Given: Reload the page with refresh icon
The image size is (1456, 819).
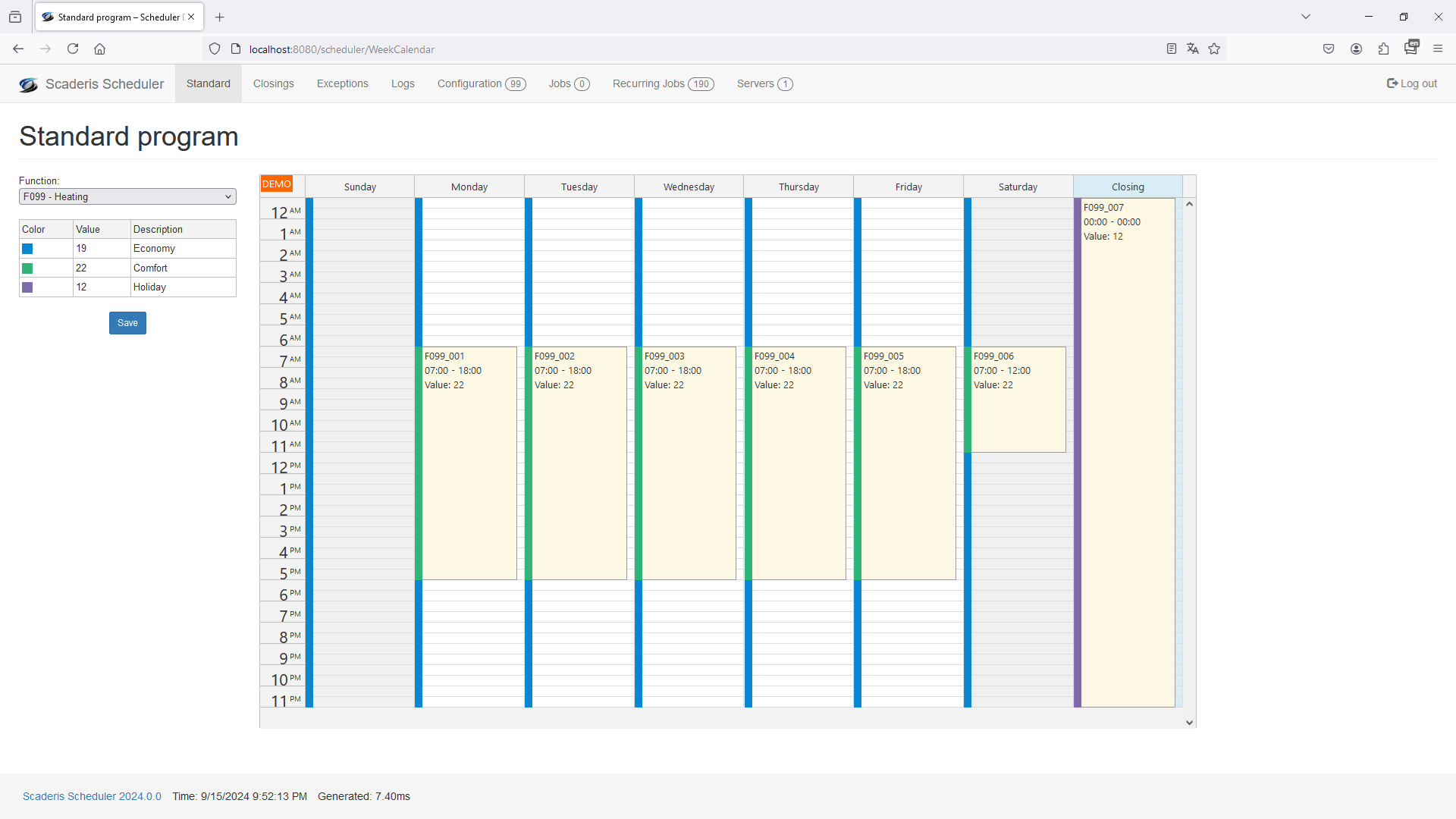Looking at the screenshot, I should [x=73, y=49].
